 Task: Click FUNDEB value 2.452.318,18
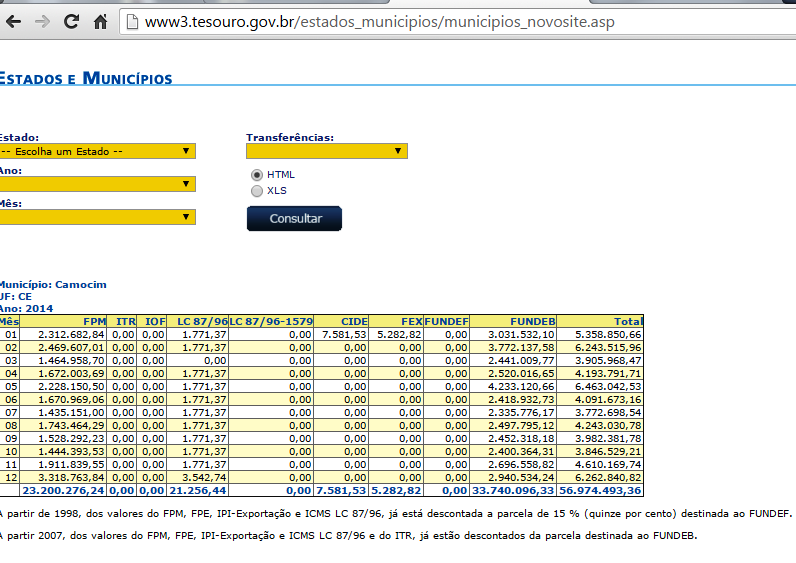coord(521,439)
